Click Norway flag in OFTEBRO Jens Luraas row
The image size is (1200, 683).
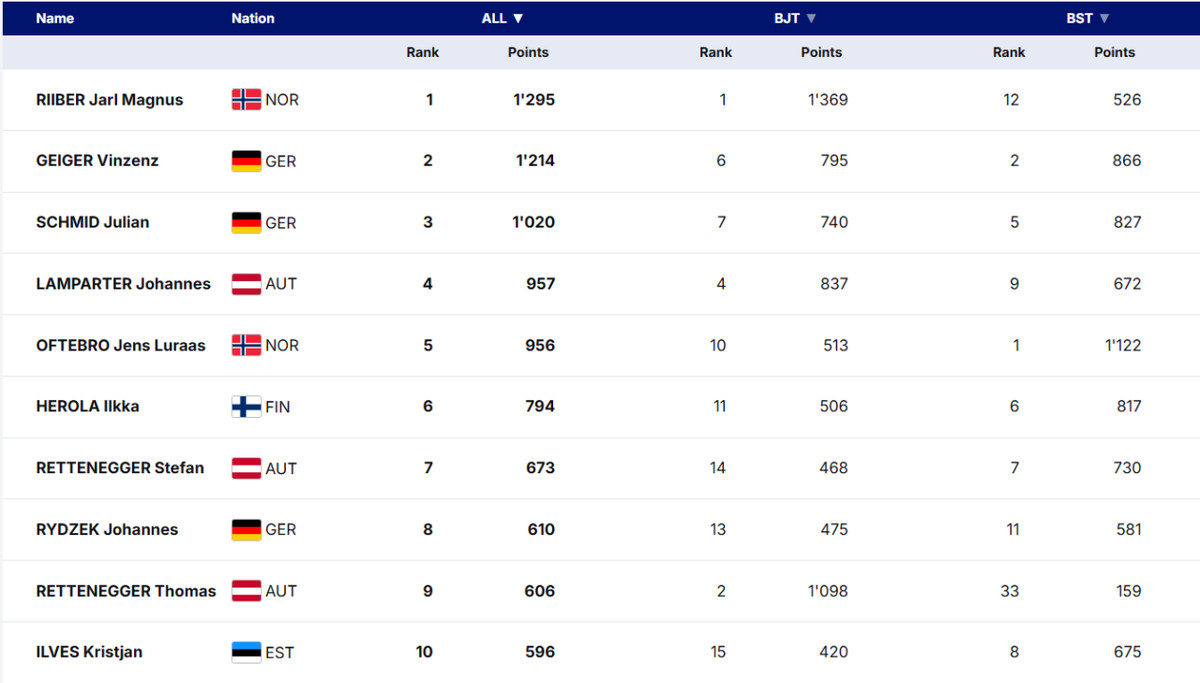coord(246,346)
